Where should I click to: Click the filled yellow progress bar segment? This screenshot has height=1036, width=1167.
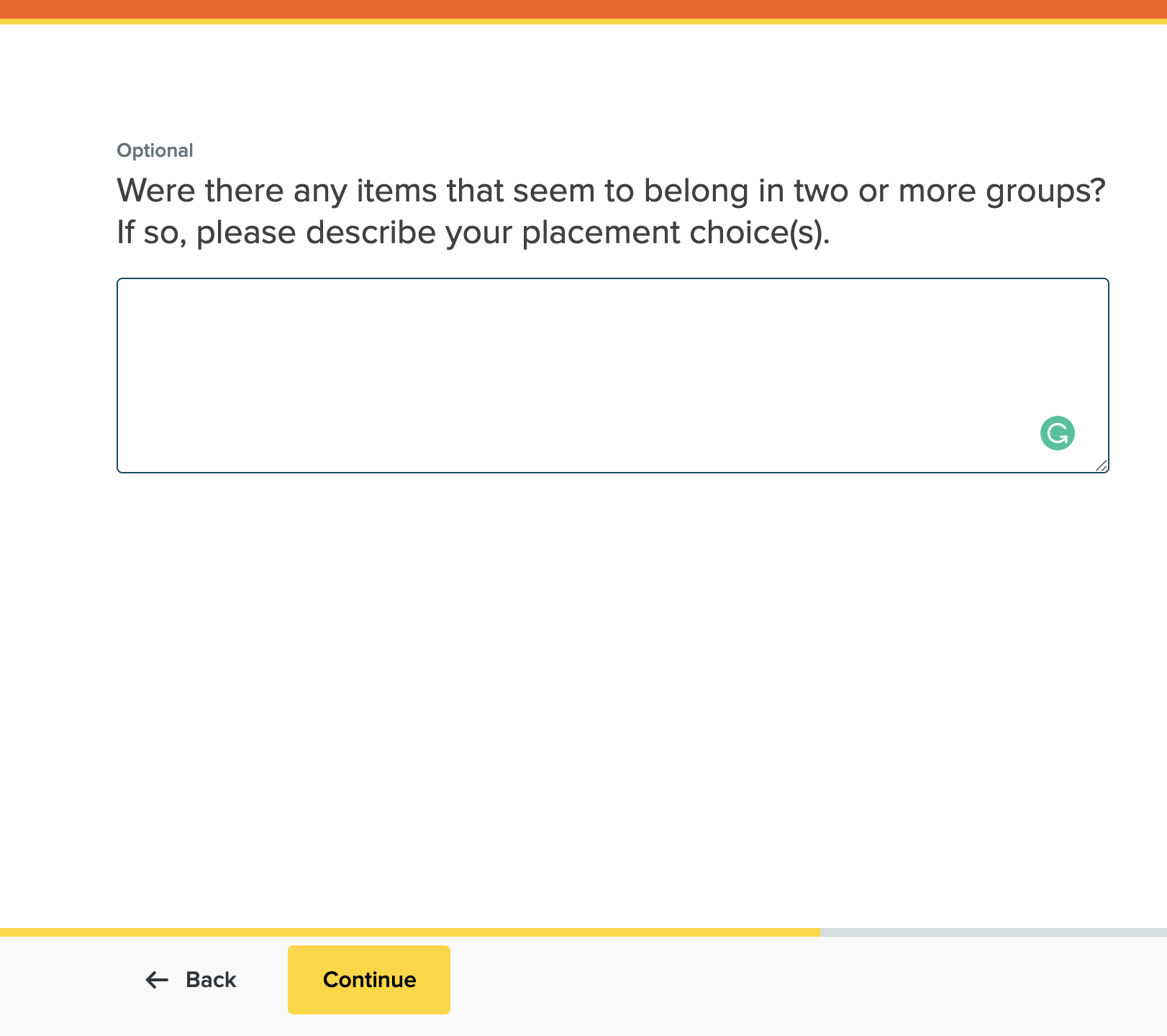tap(410, 932)
